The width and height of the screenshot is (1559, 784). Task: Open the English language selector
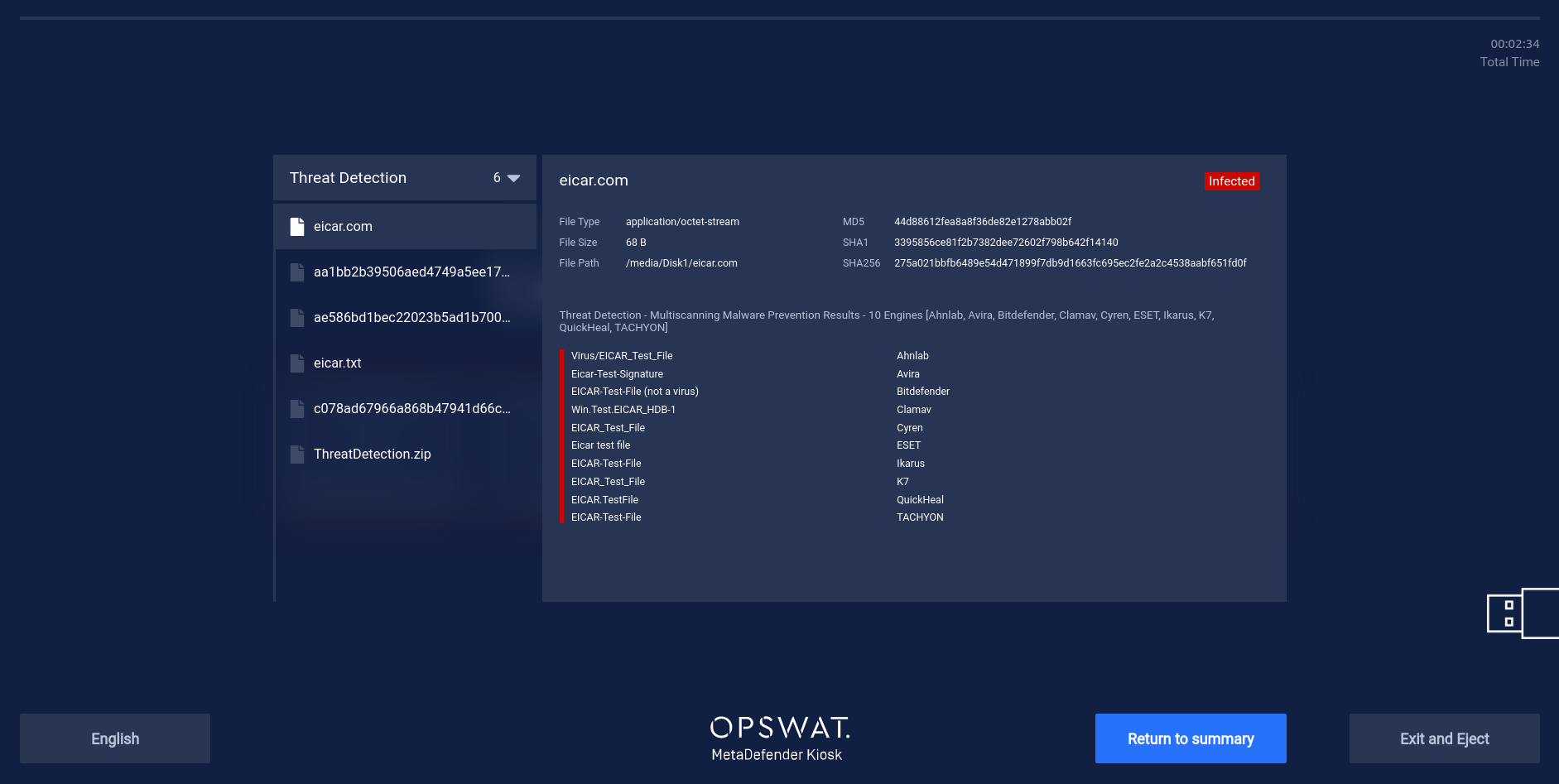[x=115, y=738]
